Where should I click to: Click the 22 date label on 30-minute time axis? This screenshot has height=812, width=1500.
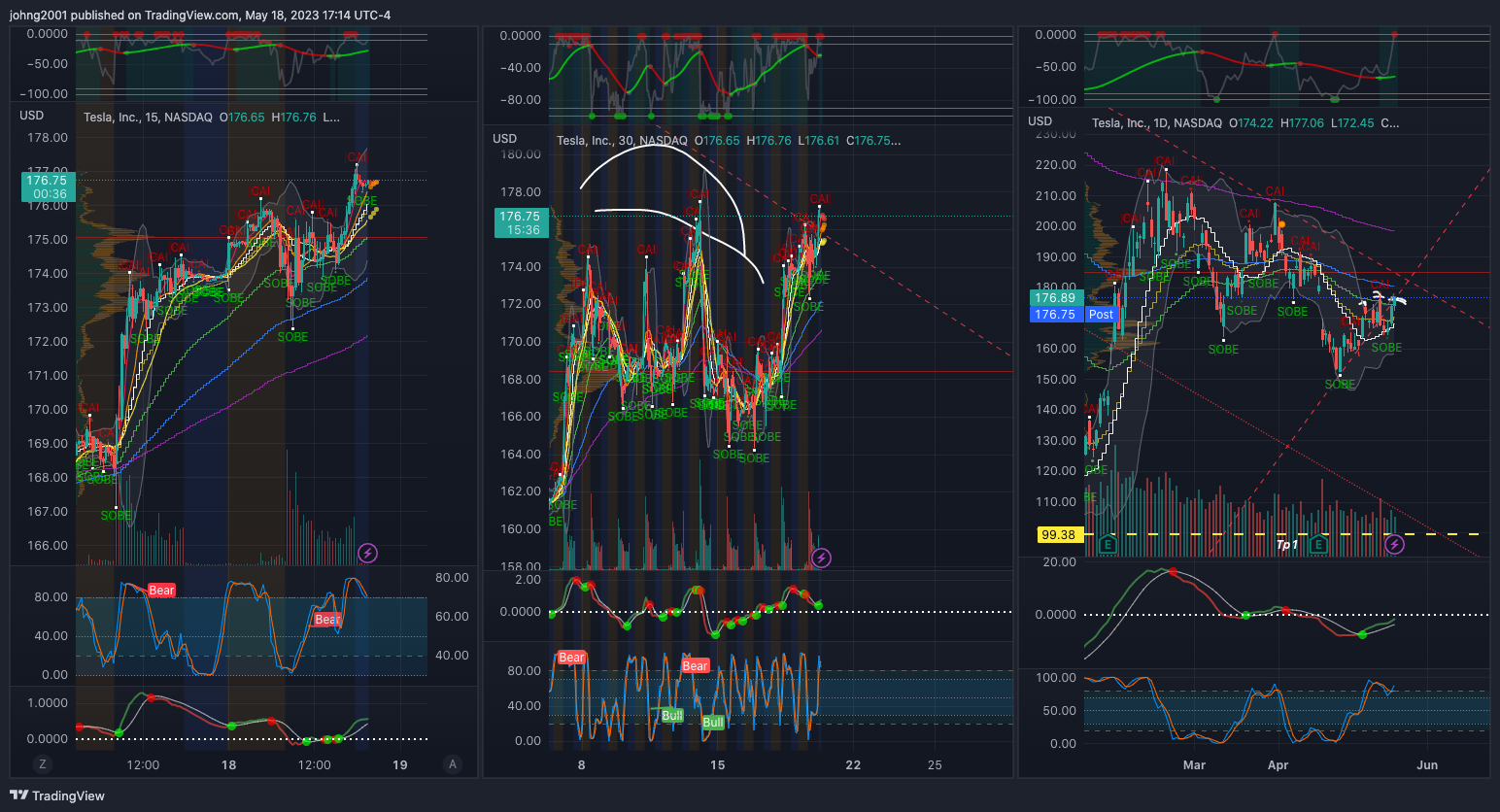853,765
